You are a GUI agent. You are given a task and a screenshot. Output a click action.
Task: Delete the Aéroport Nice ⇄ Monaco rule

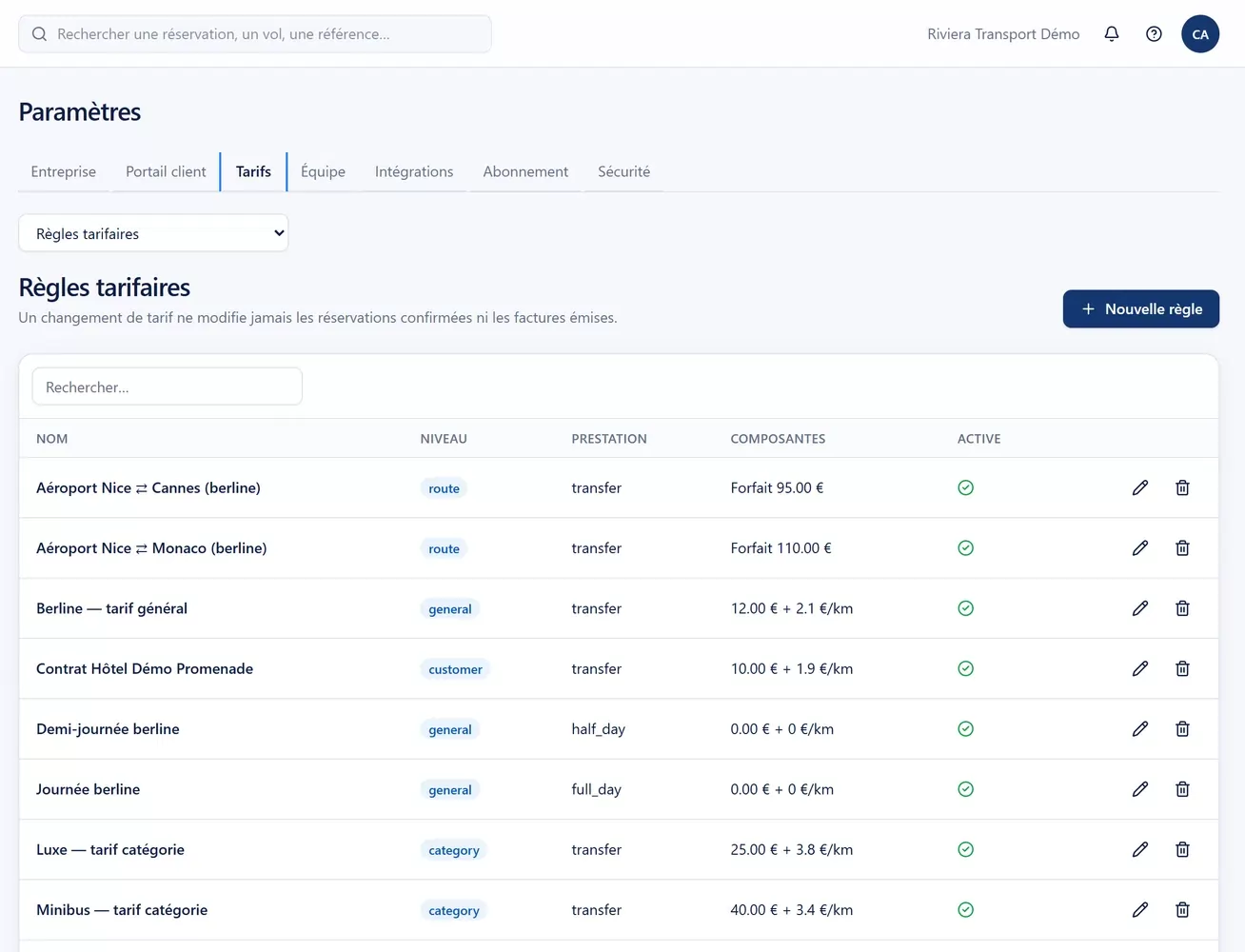(x=1182, y=547)
